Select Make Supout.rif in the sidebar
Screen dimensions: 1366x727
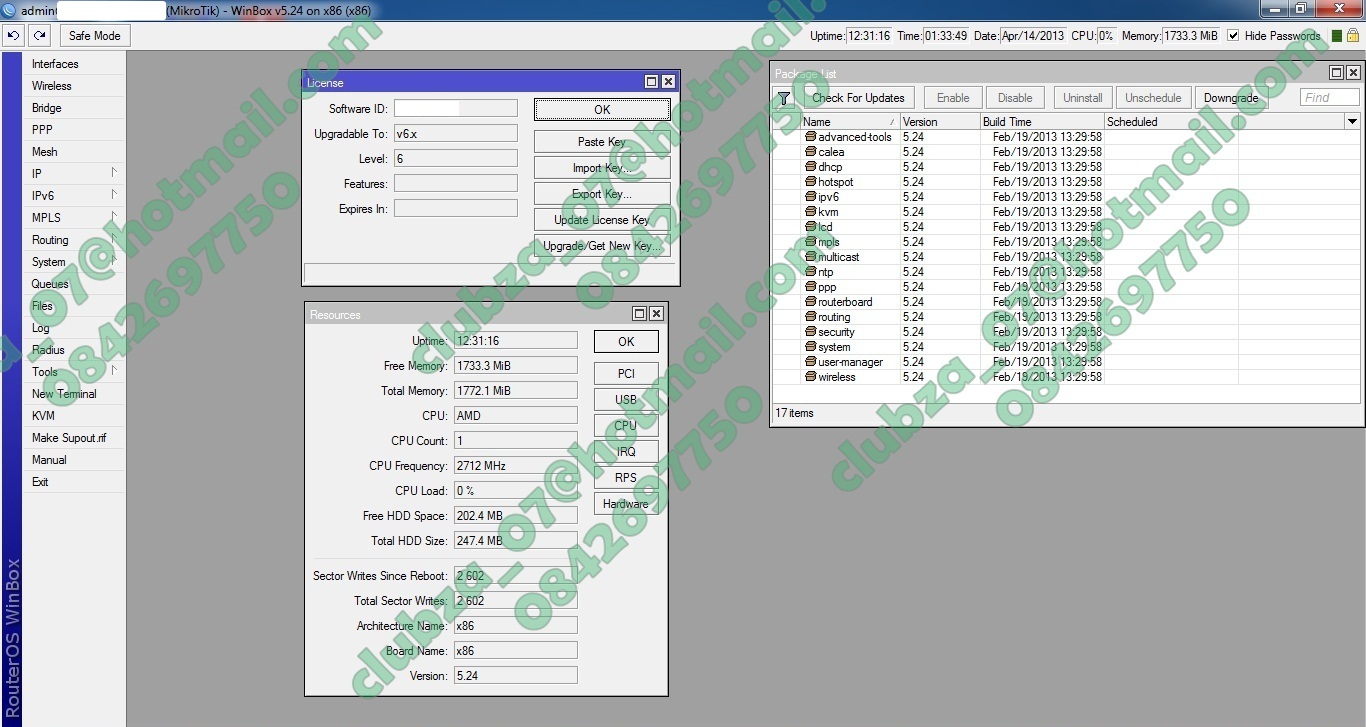tap(74, 438)
